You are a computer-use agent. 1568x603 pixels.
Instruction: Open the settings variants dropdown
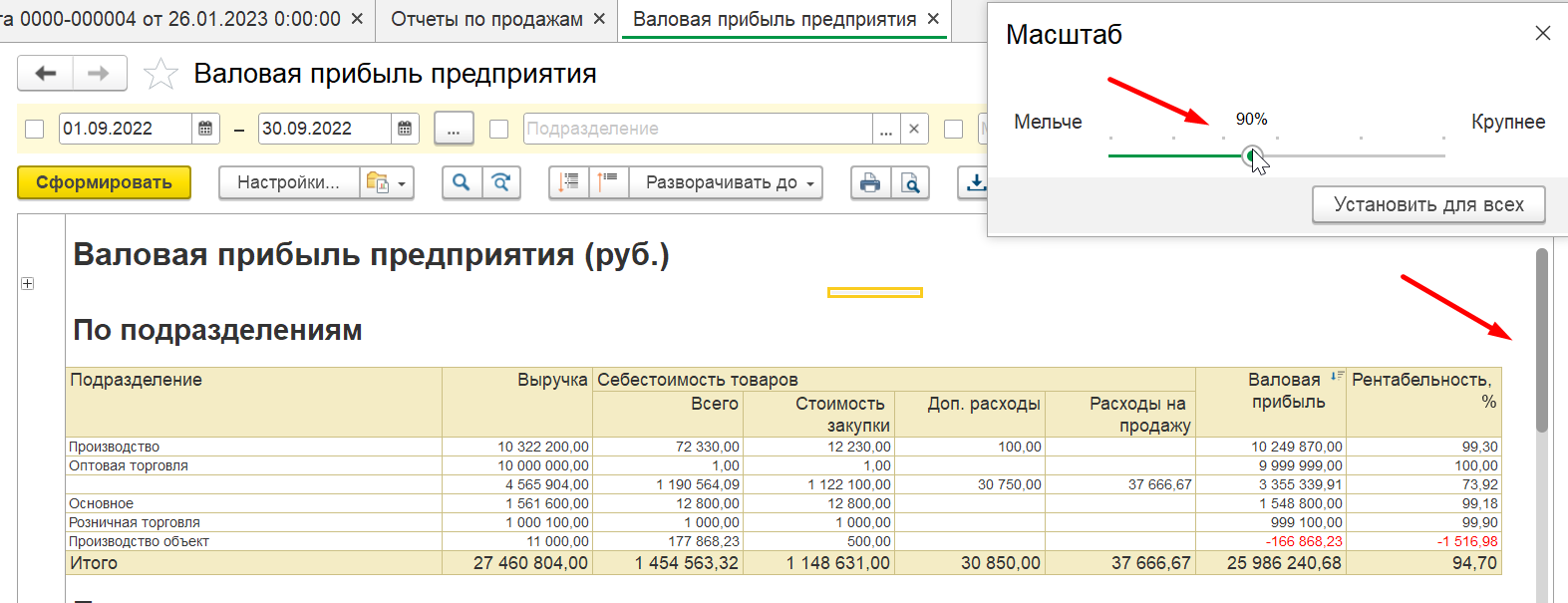[387, 182]
